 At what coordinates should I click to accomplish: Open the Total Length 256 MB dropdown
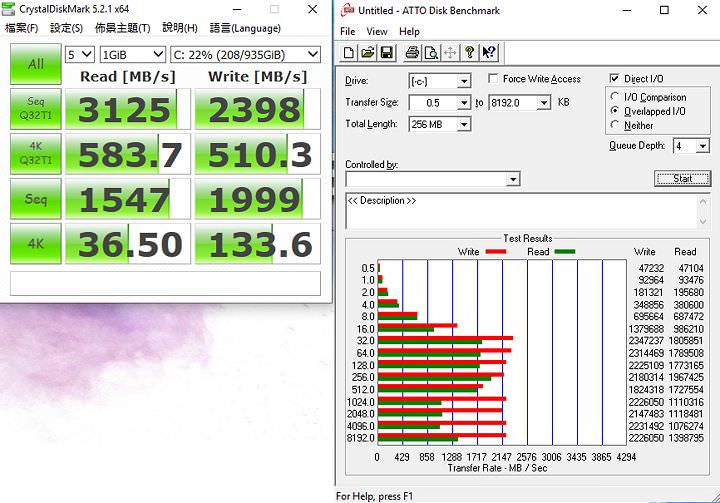(x=464, y=124)
